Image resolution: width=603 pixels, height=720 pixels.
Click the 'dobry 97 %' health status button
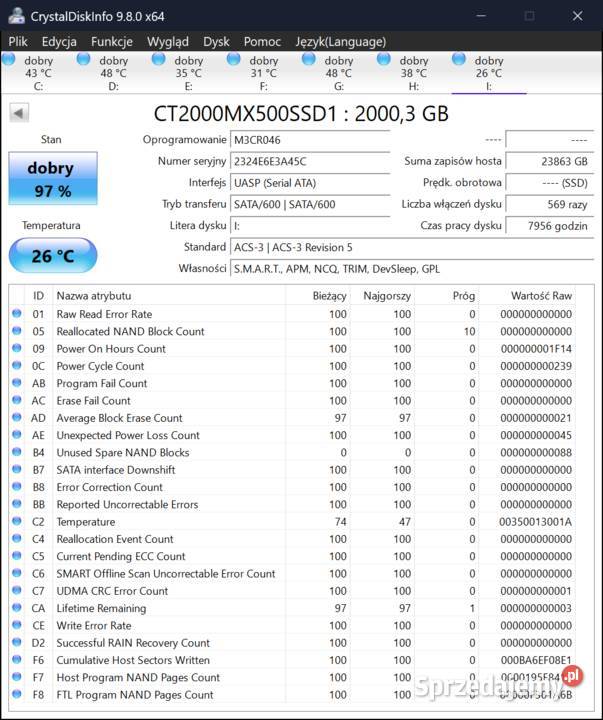point(53,179)
